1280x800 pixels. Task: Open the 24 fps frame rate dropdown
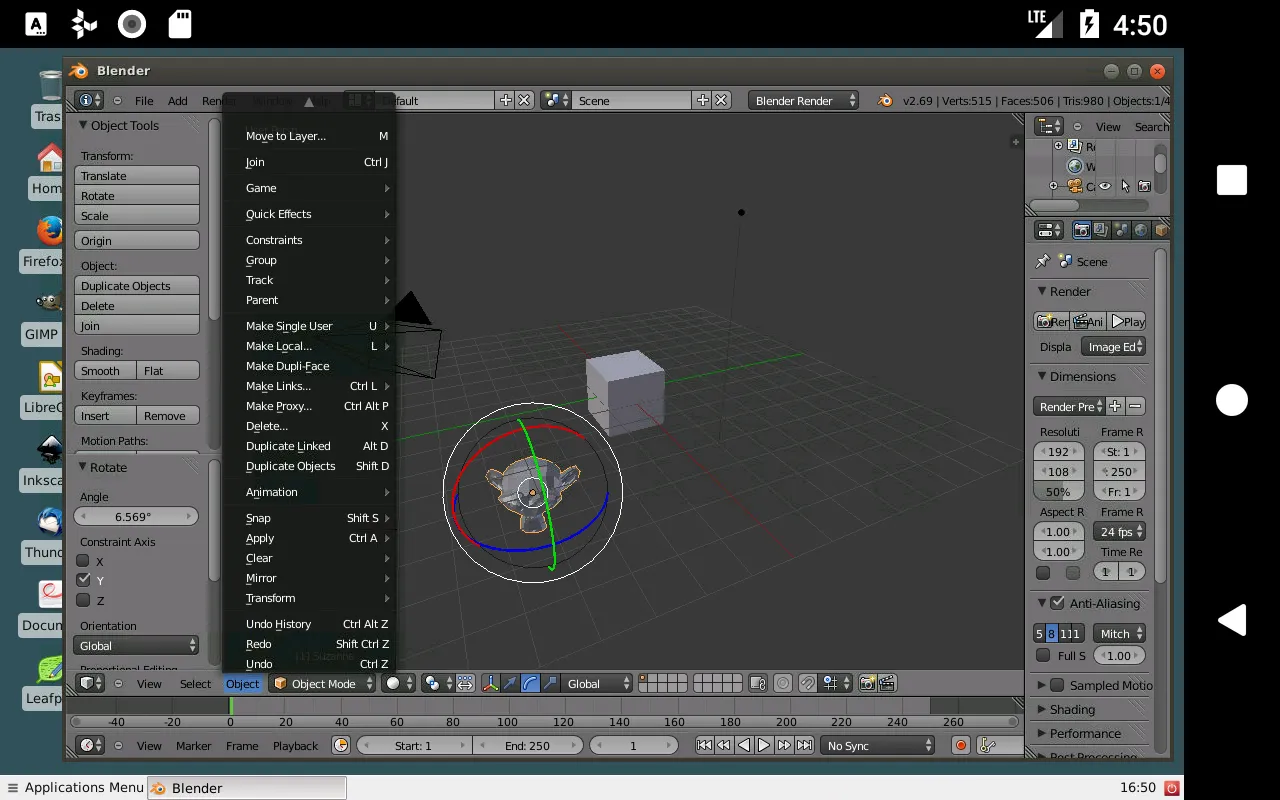[x=1119, y=532]
